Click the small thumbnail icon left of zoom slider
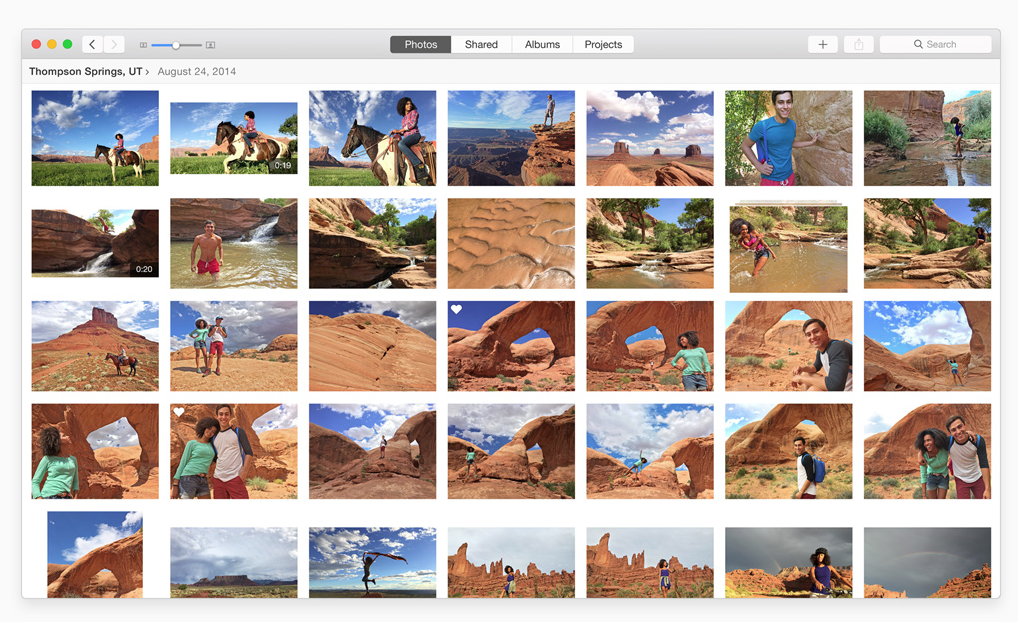The width and height of the screenshot is (1018, 622). click(x=143, y=45)
